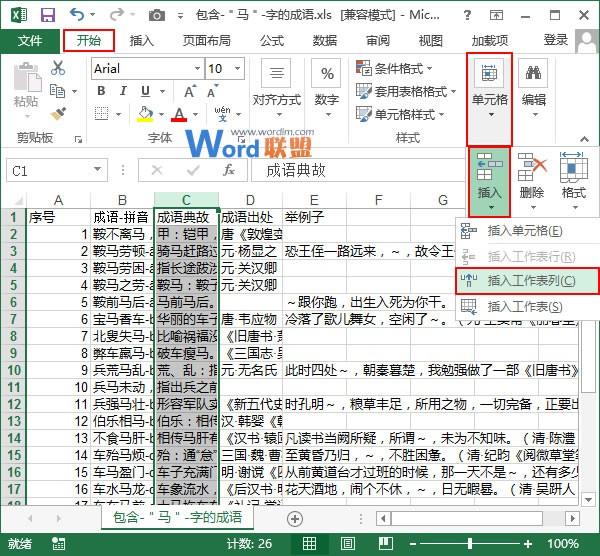The height and width of the screenshot is (556, 600).
Task: Apply red font color swatch
Action: [x=179, y=114]
